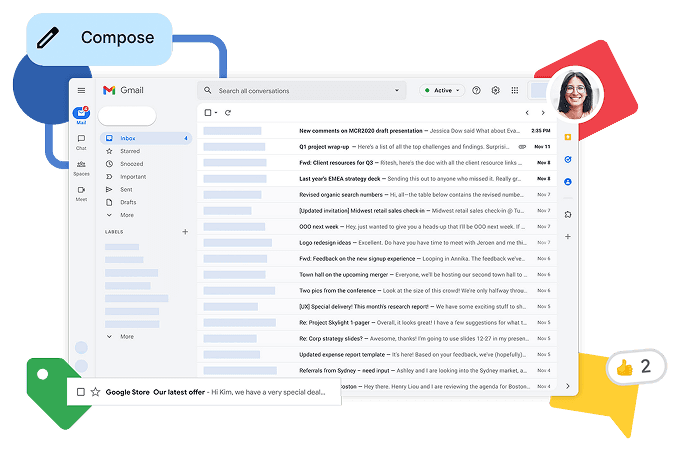Toggle the select all checkbox
676x451 pixels.
click(208, 113)
